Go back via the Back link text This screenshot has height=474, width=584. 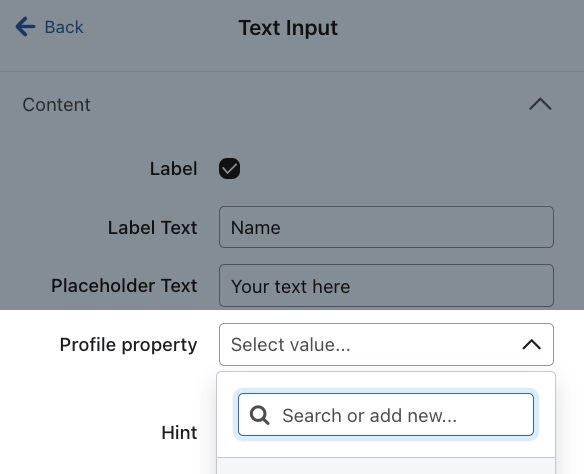(64, 27)
